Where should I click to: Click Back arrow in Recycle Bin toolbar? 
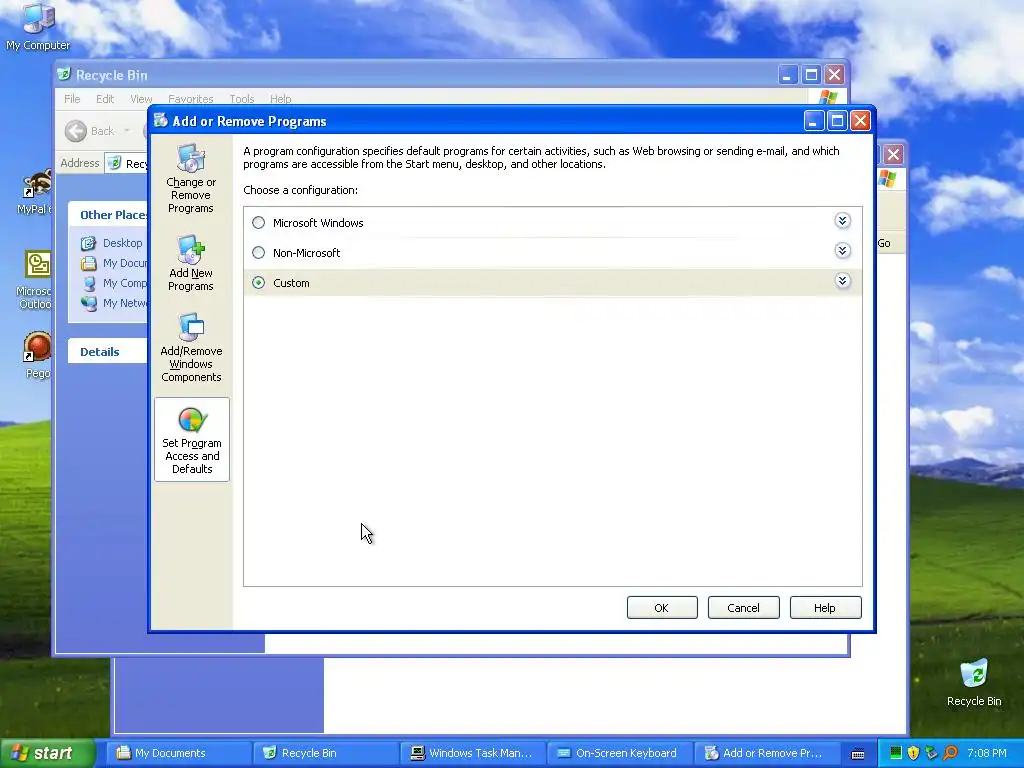76,131
